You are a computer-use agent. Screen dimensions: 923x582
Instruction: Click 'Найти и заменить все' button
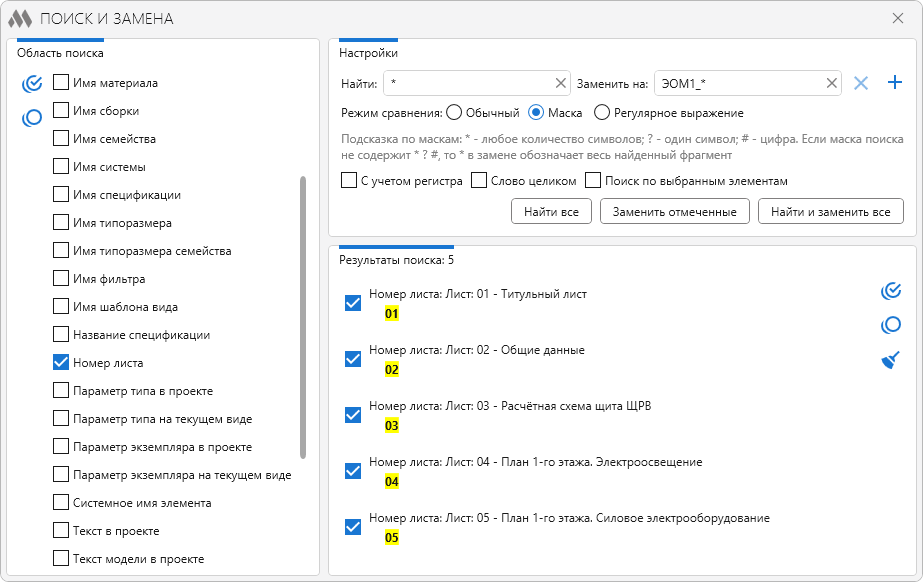click(x=830, y=211)
